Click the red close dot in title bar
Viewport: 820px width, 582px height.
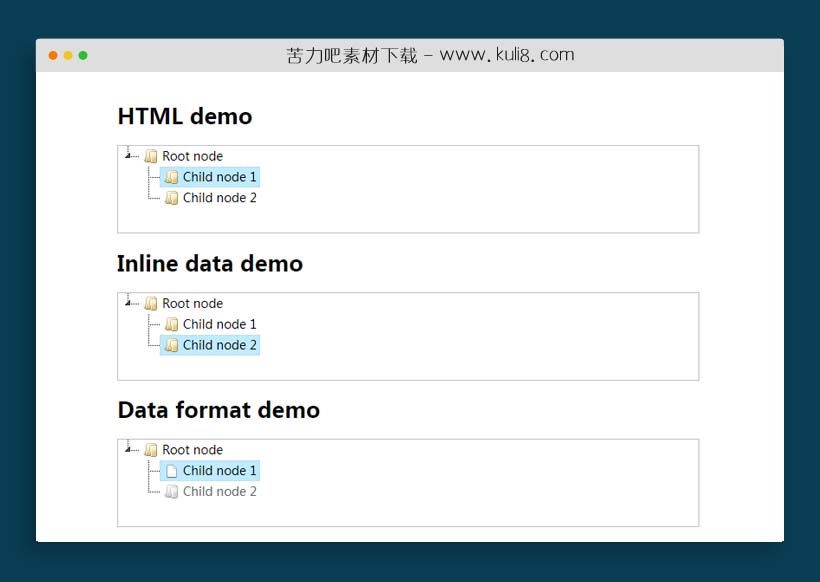coord(53,55)
